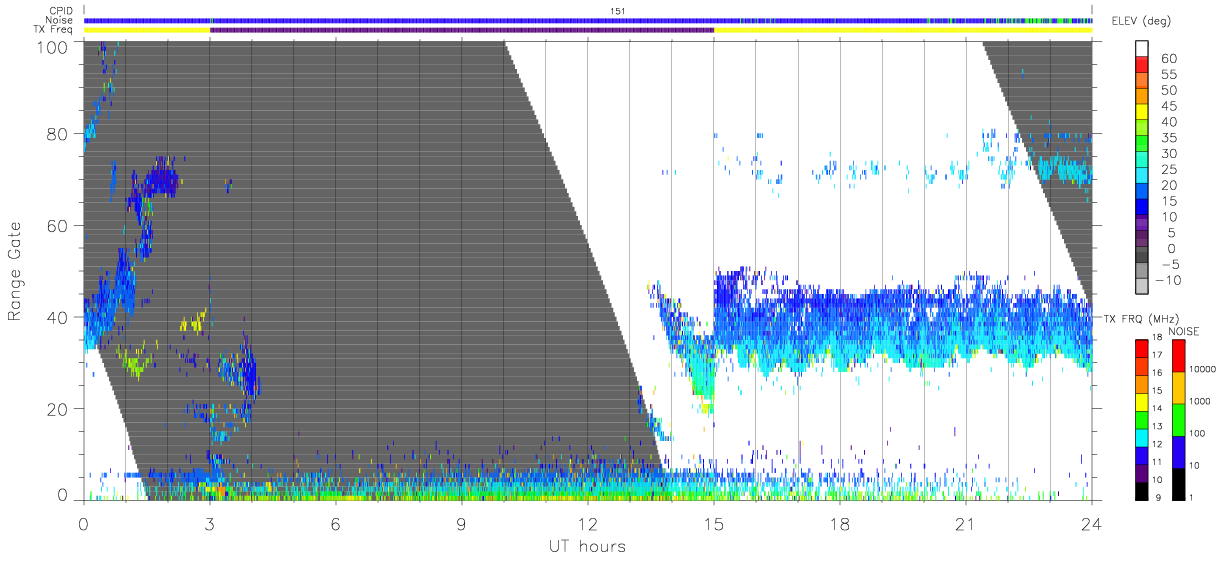Click the 'ELEV (deg)' colorbar title
Image resolution: width=1228 pixels, height=567 pixels.
tap(1142, 21)
